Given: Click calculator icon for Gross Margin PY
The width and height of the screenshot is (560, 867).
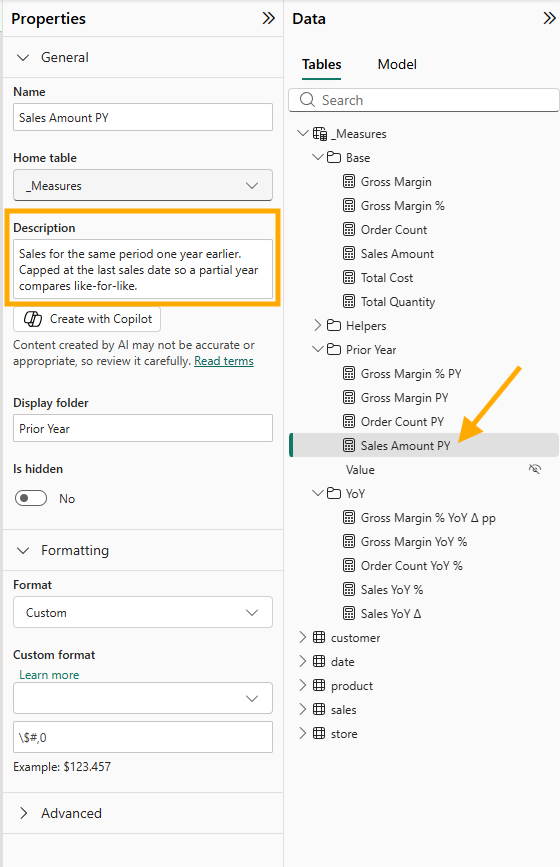Looking at the screenshot, I should pyautogui.click(x=349, y=398).
